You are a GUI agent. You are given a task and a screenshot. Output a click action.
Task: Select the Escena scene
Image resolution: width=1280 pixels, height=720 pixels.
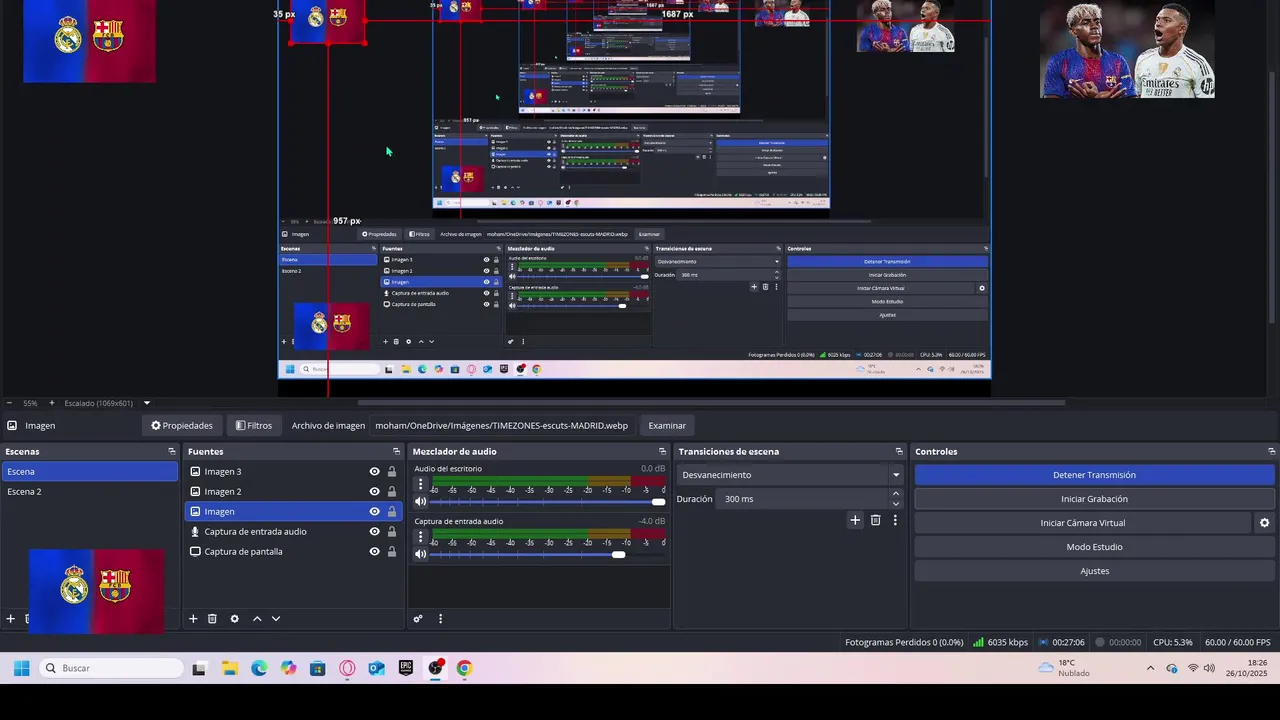click(x=90, y=472)
